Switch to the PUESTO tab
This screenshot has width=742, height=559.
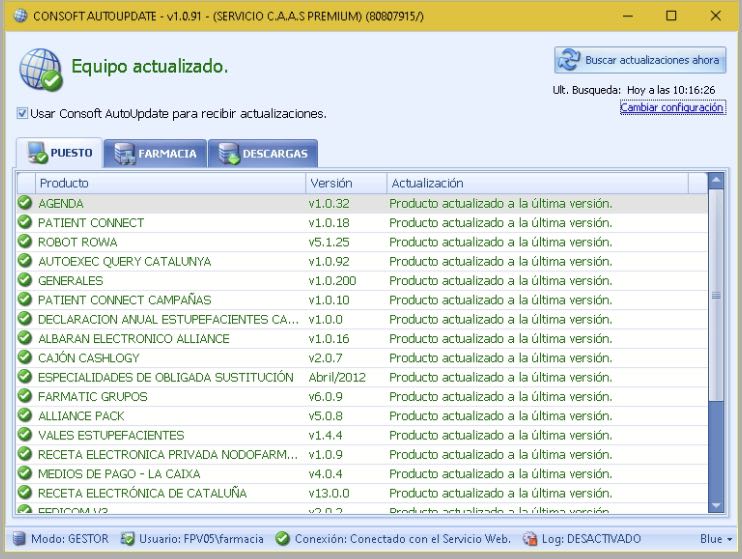59,153
